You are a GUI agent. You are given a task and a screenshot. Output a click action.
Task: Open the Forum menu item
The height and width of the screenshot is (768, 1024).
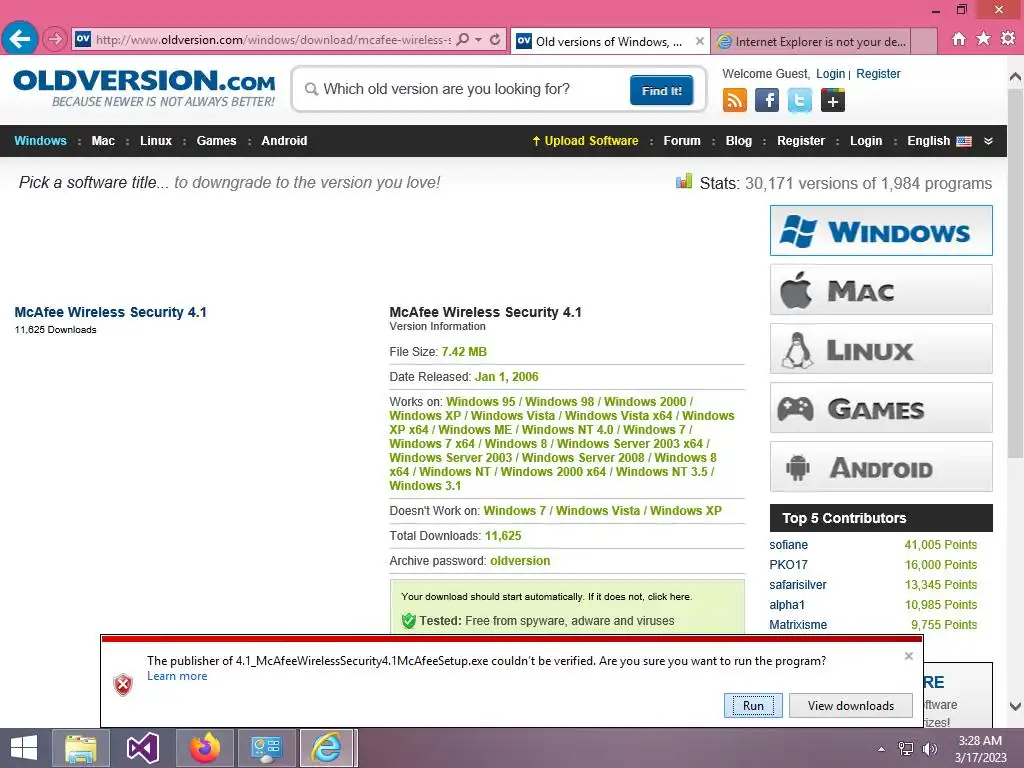tap(682, 141)
